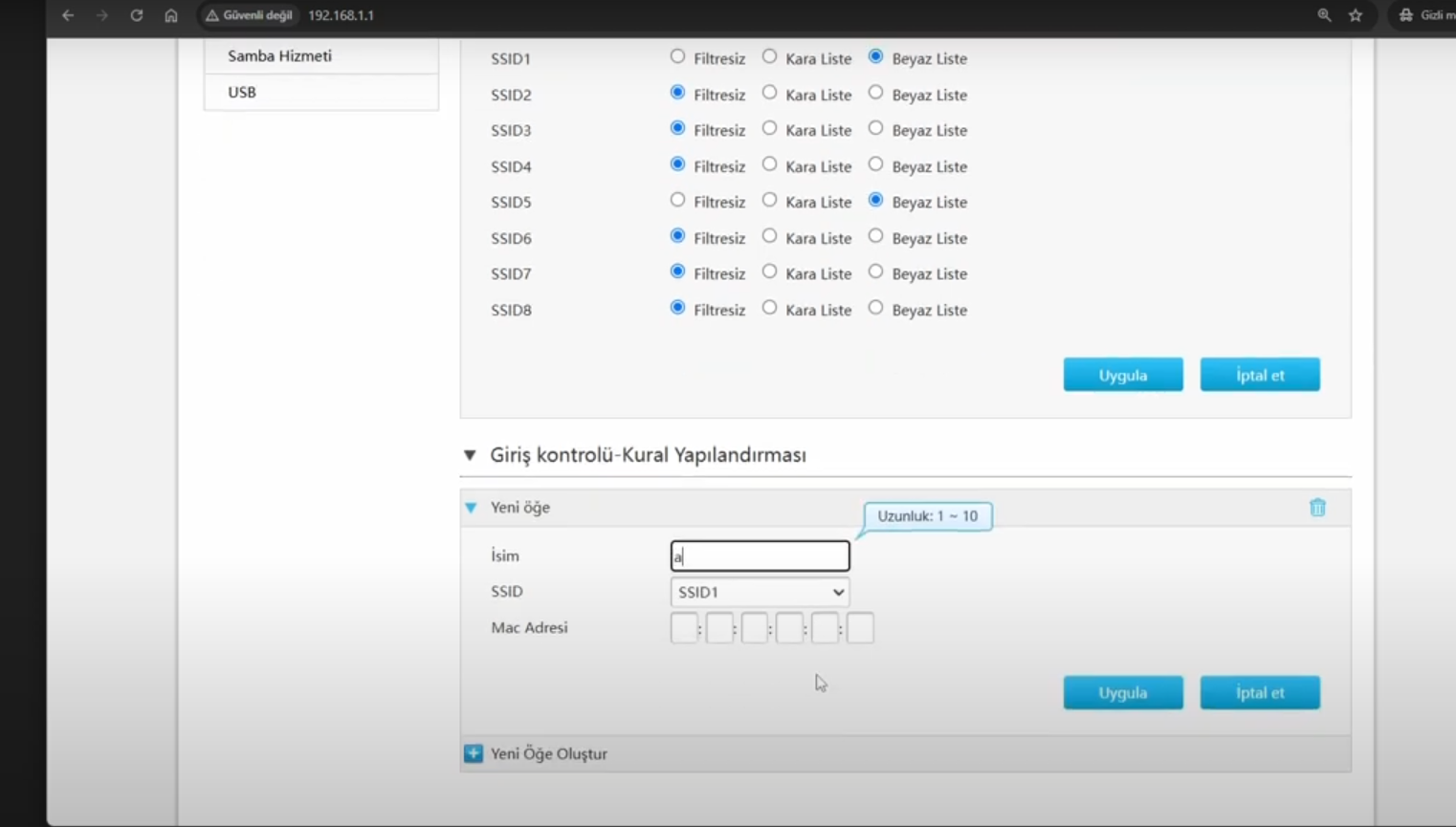1456x827 pixels.
Task: Go to browser home page
Action: pyautogui.click(x=171, y=15)
